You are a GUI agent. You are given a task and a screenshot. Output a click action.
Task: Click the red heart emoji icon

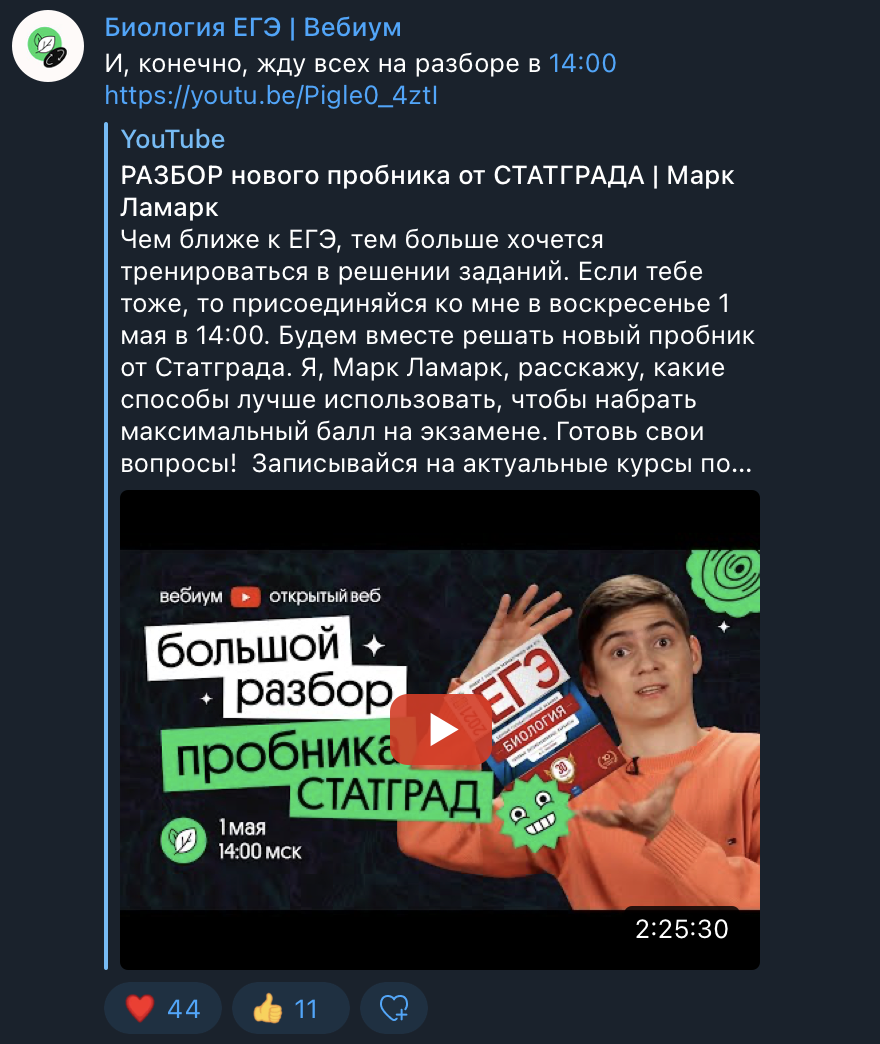point(140,1008)
